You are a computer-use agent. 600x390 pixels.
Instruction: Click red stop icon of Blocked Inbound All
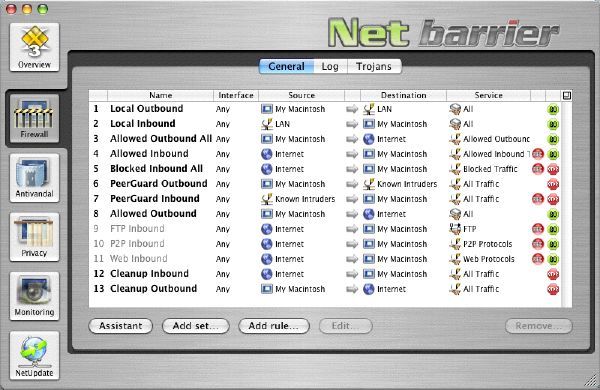pos(553,169)
